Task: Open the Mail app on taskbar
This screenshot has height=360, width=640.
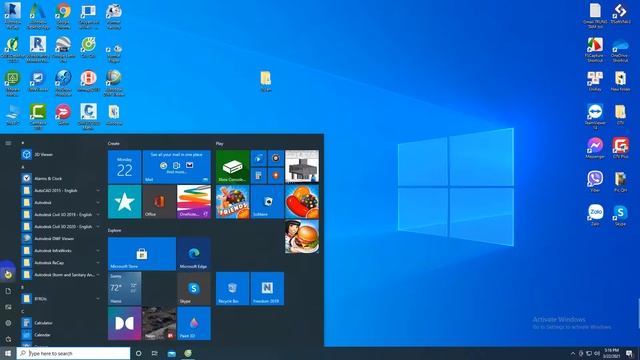Action: click(172, 353)
